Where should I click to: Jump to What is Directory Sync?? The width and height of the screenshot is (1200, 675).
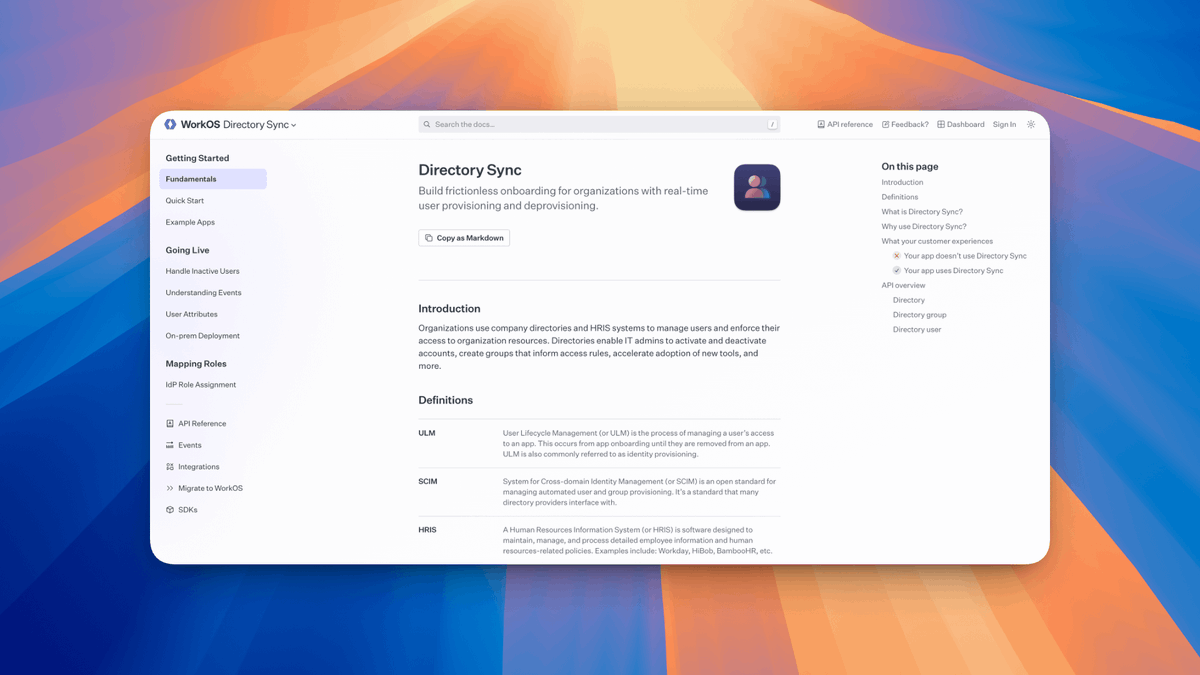pos(922,212)
